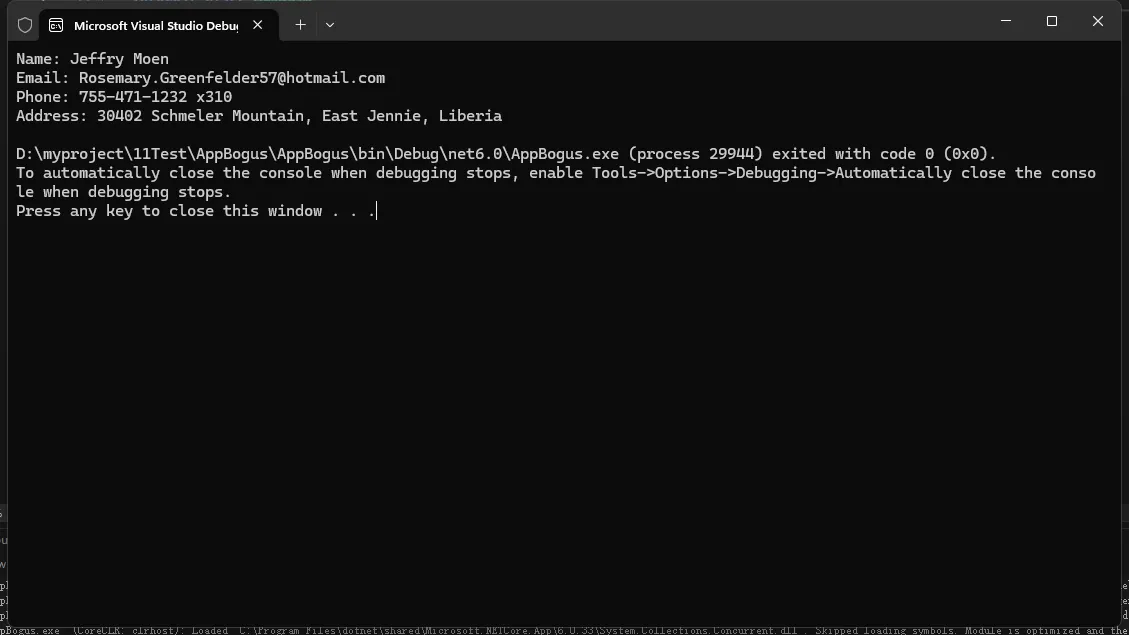Click "Press any key to close this window"
Image resolution: width=1129 pixels, height=635 pixels.
click(169, 211)
